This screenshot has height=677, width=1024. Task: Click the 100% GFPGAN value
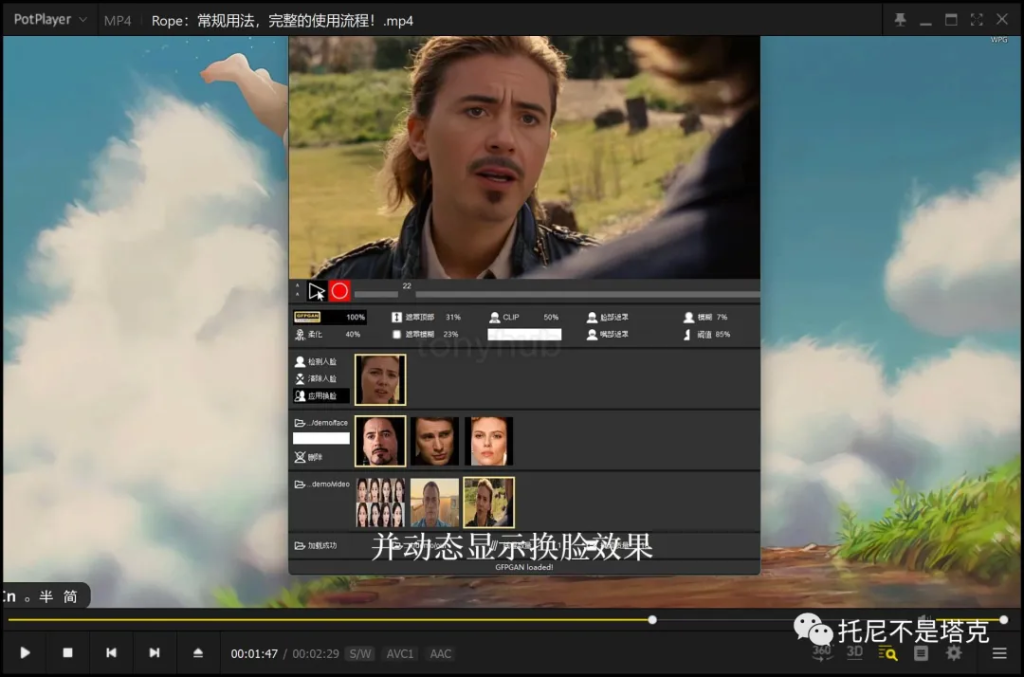355,317
